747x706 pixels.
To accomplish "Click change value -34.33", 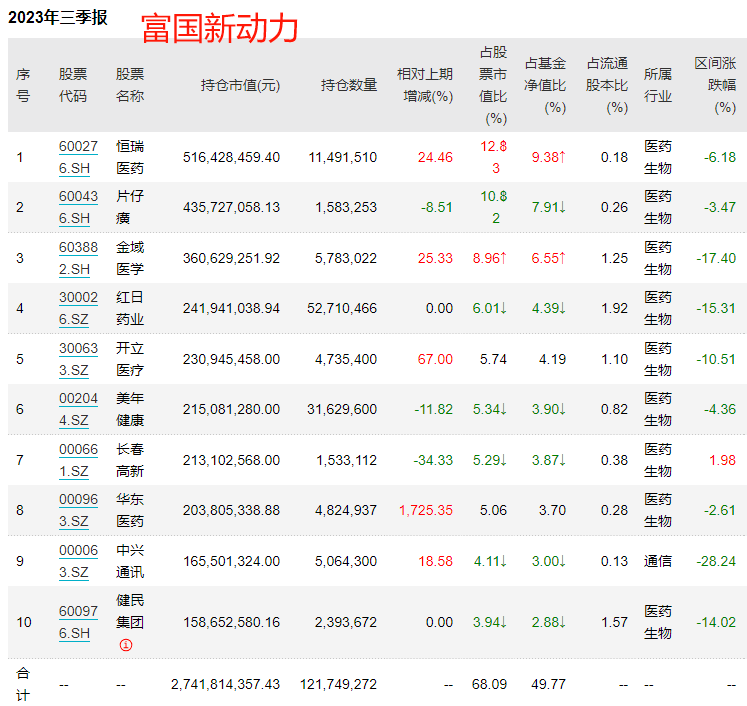I will (433, 460).
